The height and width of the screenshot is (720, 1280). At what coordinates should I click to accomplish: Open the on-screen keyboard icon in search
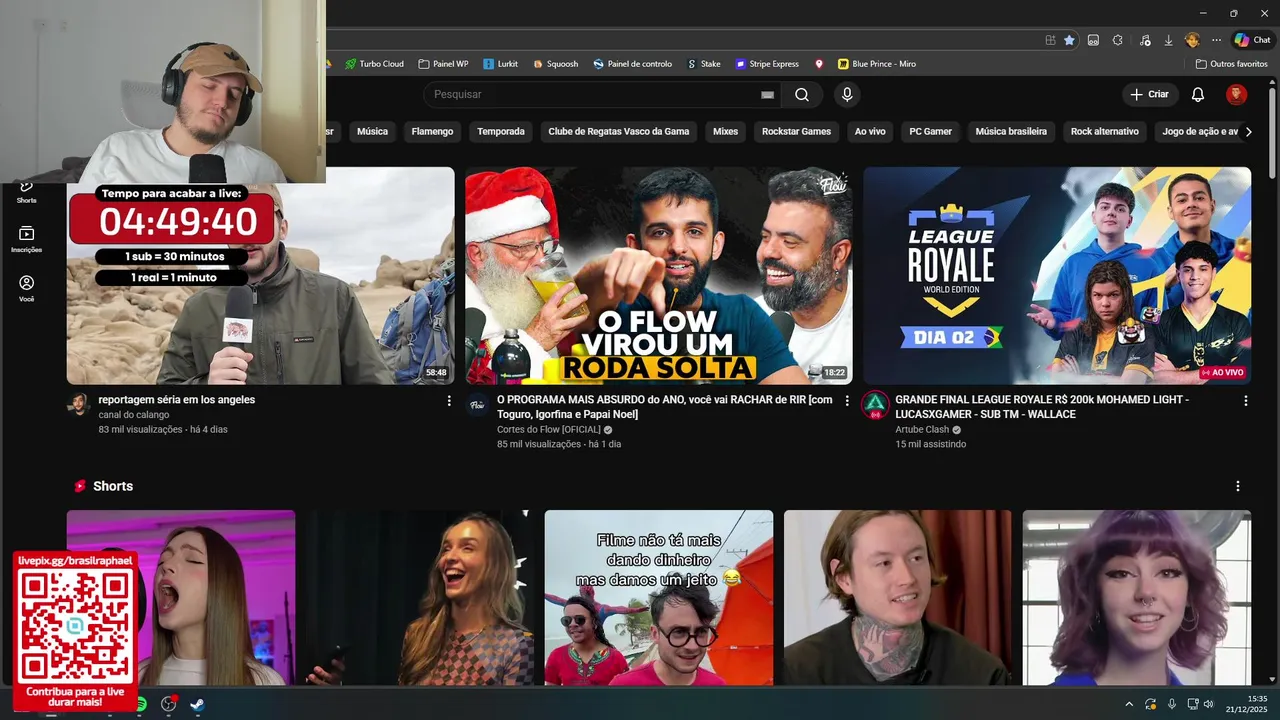point(767,94)
